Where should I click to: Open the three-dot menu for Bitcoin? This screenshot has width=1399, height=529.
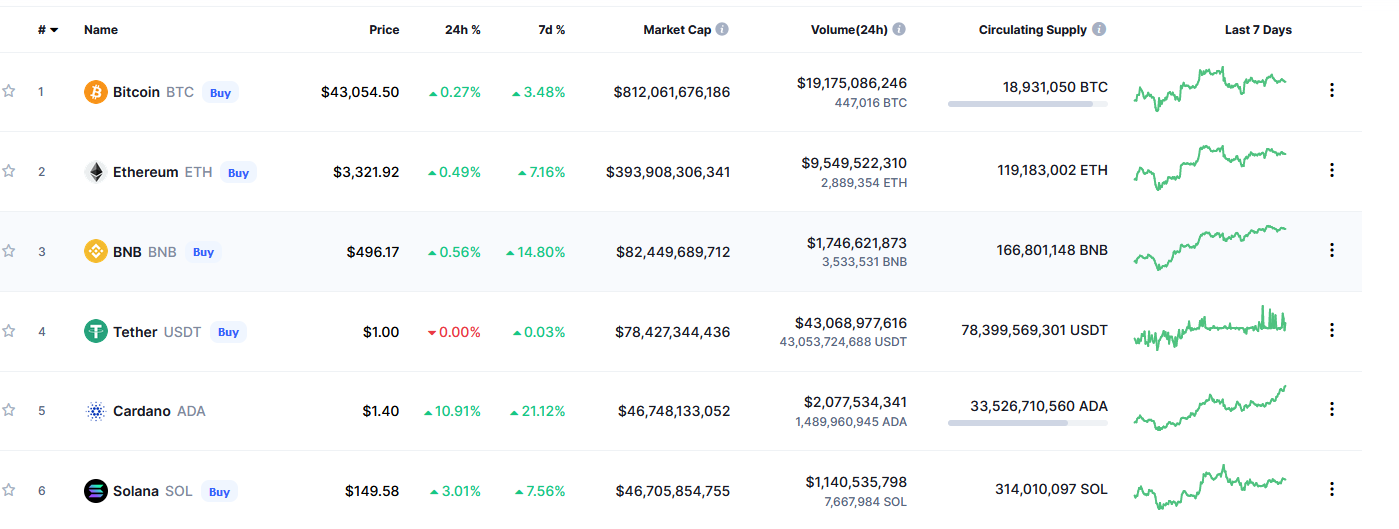pyautogui.click(x=1331, y=90)
